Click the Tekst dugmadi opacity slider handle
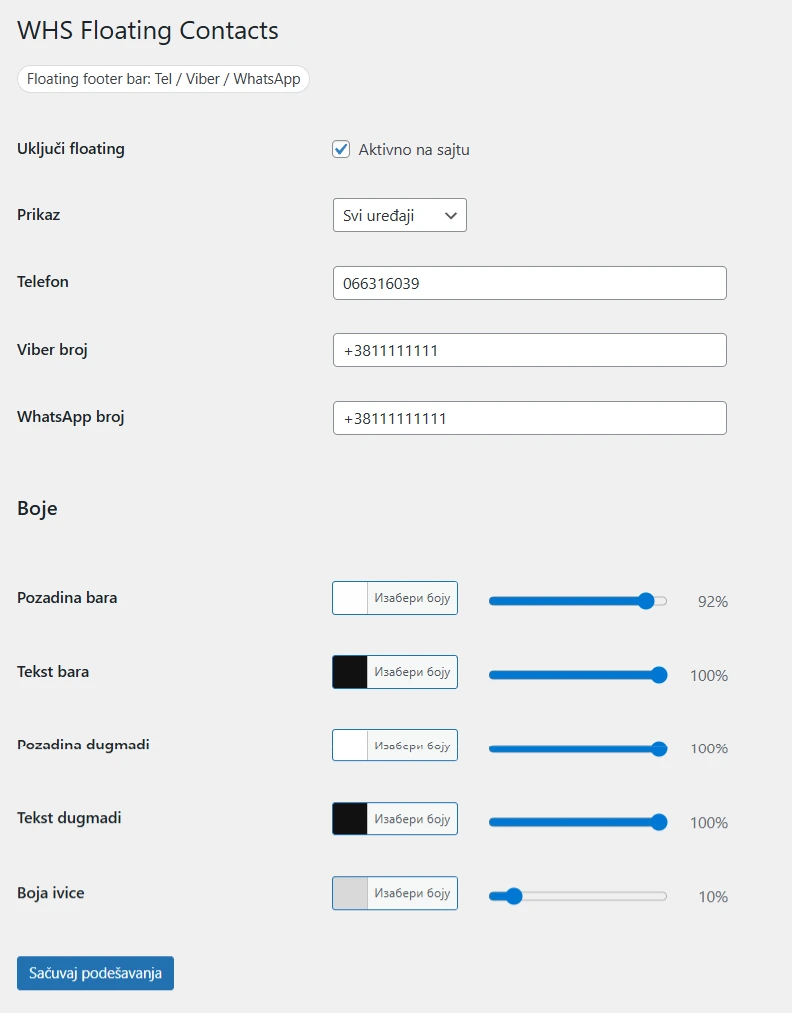 coord(659,822)
